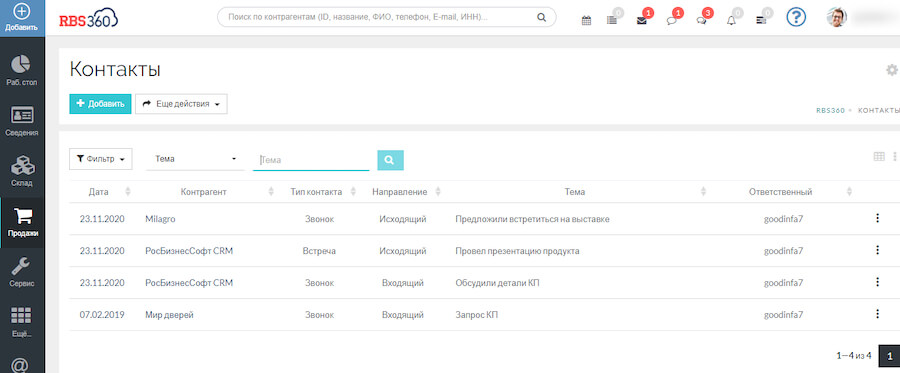Image resolution: width=900 pixels, height=373 pixels.
Task: Open the Сервис wrench section
Action: [x=22, y=271]
